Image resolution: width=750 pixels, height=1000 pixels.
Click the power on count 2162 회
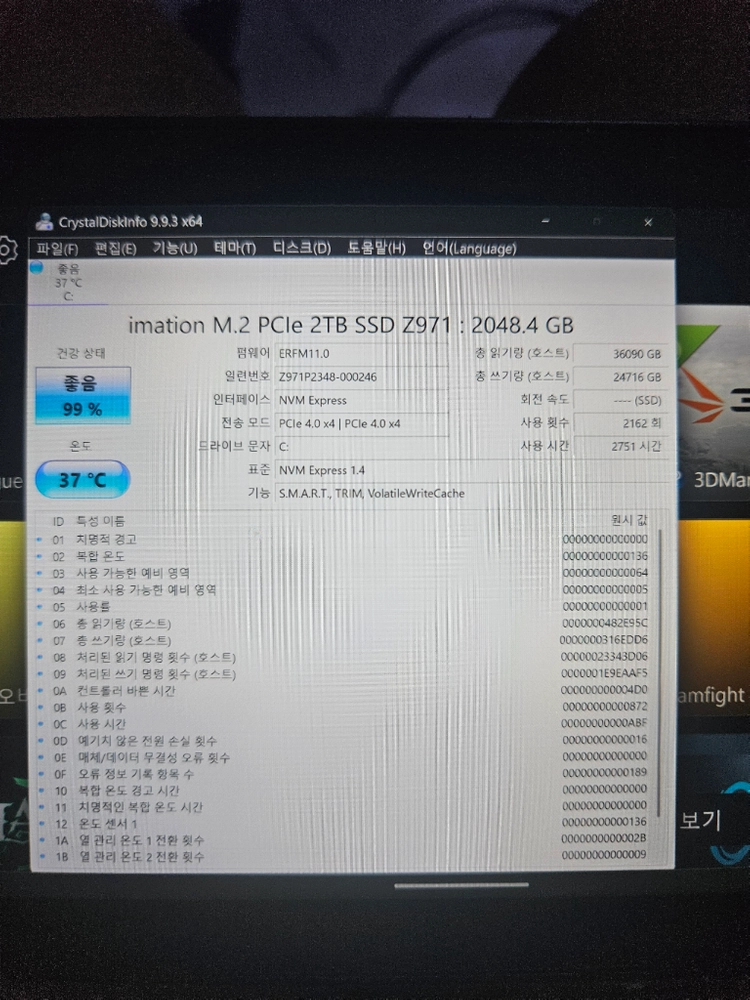coord(620,423)
